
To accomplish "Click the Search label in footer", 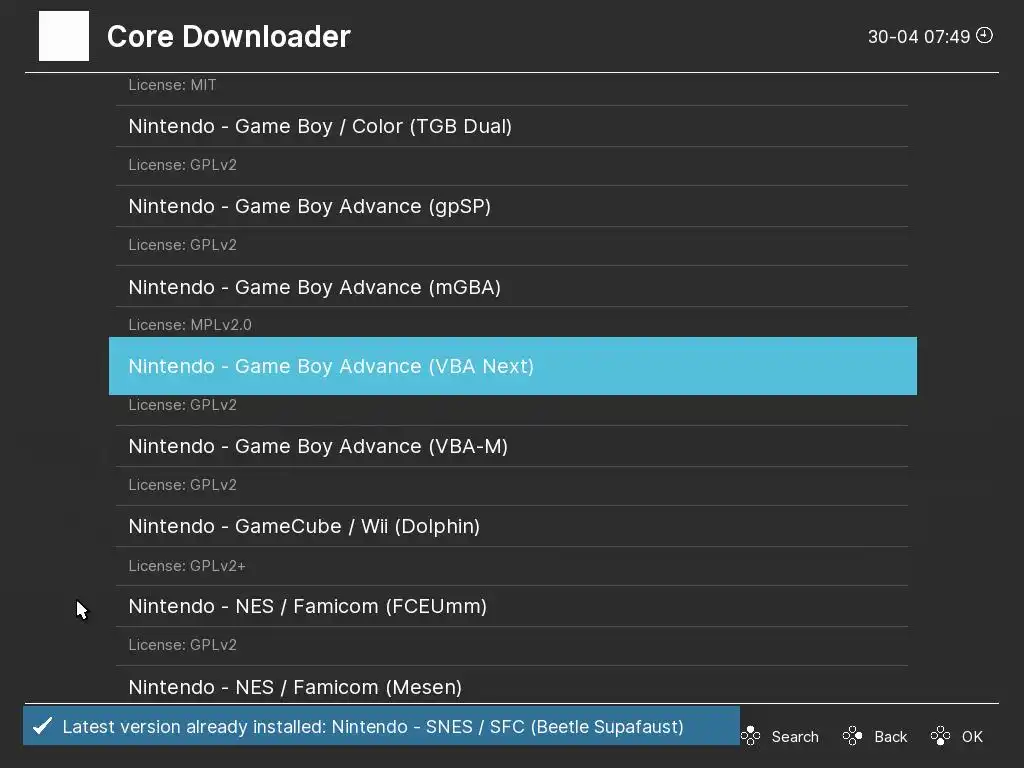I will (x=795, y=737).
